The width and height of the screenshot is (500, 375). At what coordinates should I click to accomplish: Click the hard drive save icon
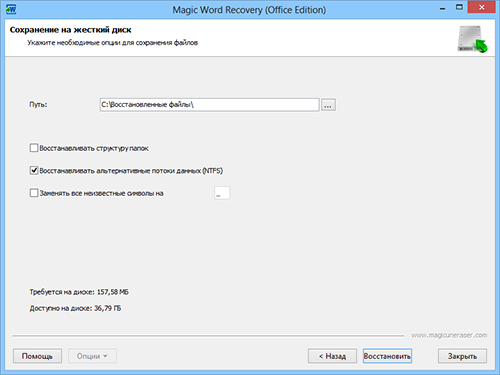pyautogui.click(x=472, y=39)
